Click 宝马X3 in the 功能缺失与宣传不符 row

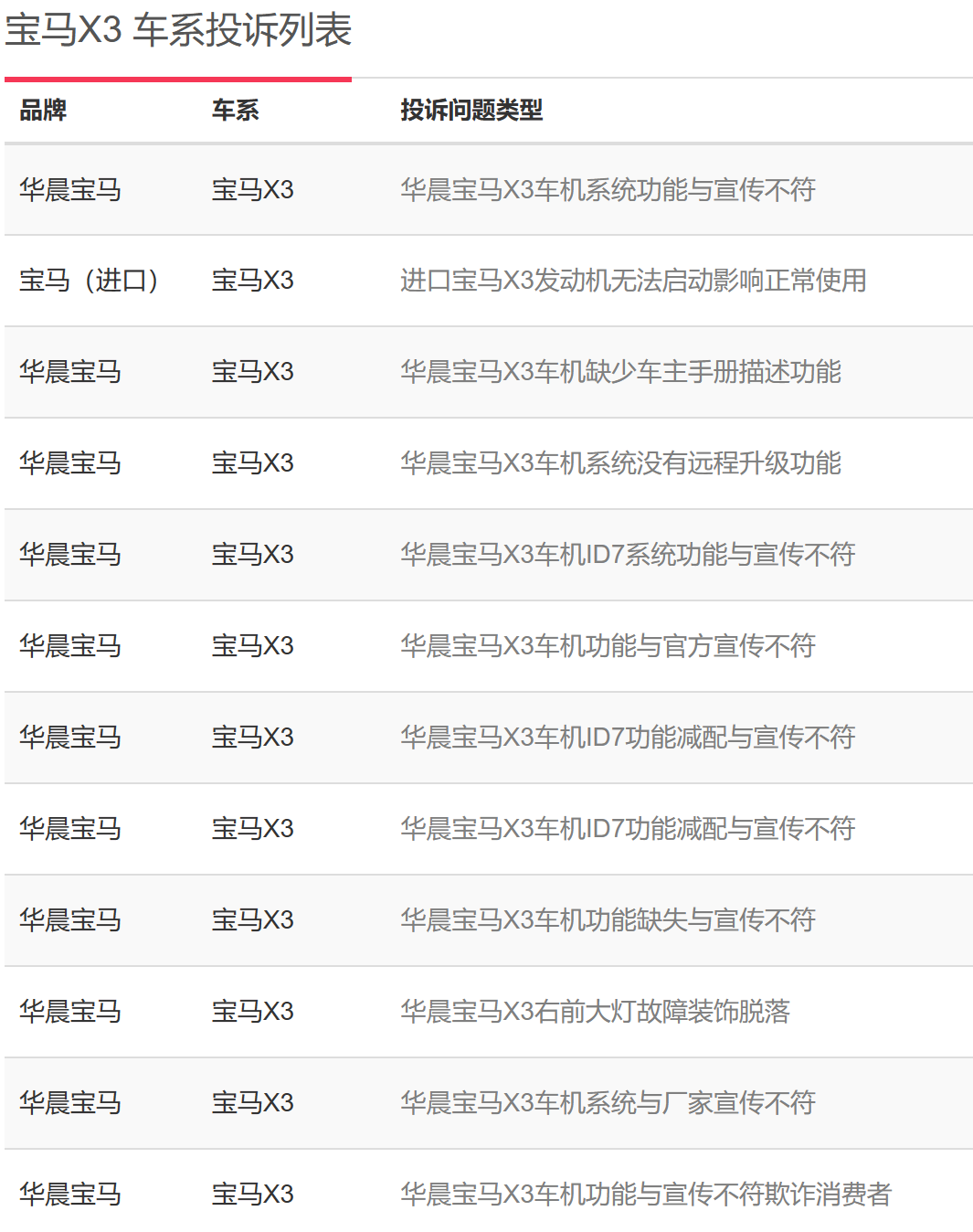(253, 920)
